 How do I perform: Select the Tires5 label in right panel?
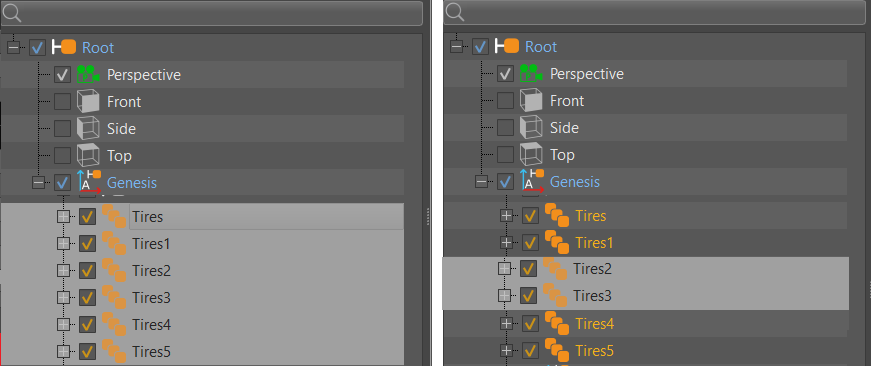pos(594,350)
